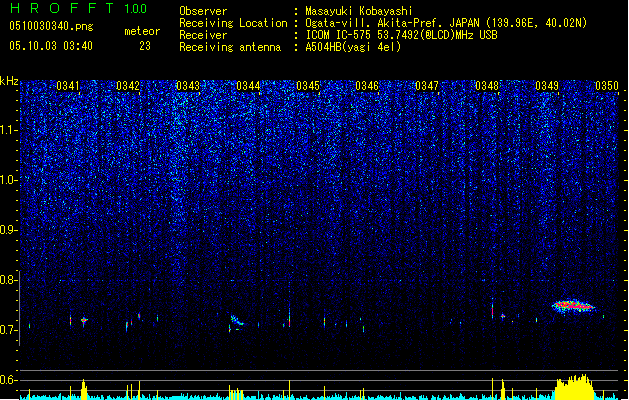Click the kHz axis unit label
This screenshot has height=400, width=629.
click(x=9, y=81)
